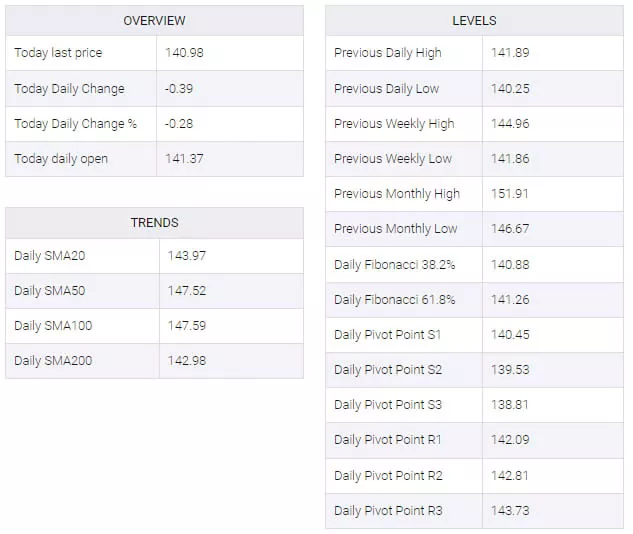Select the Previous Daily Low value
Image resolution: width=633 pixels, height=534 pixels.
click(509, 89)
